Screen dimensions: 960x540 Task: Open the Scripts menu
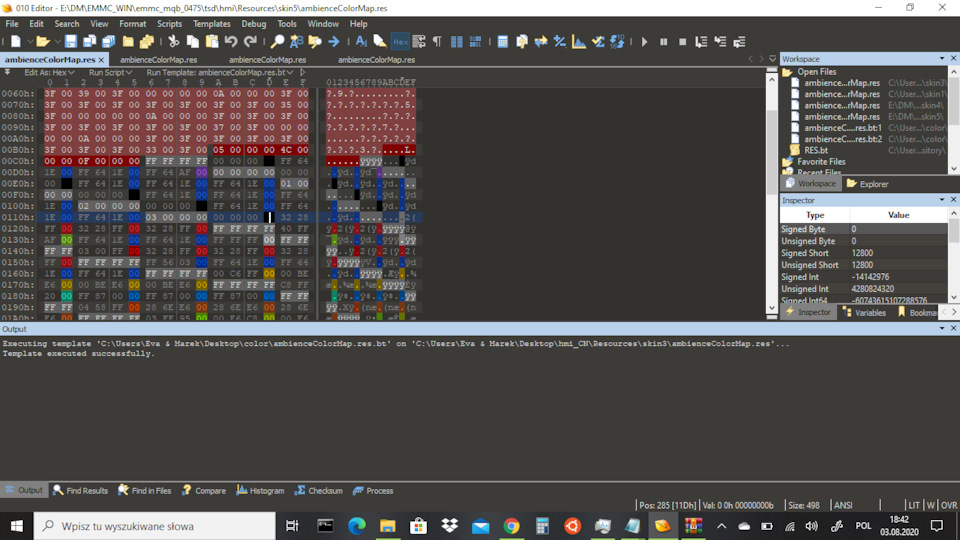click(169, 24)
